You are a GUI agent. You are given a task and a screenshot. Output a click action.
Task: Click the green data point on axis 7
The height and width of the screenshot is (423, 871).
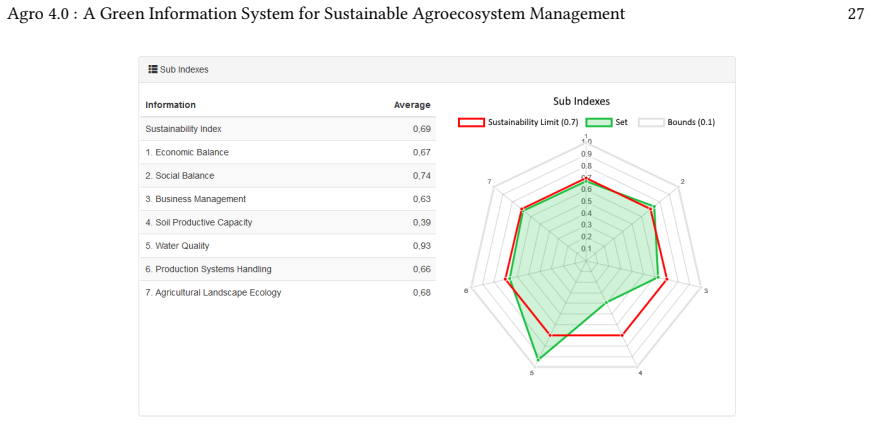[523, 211]
